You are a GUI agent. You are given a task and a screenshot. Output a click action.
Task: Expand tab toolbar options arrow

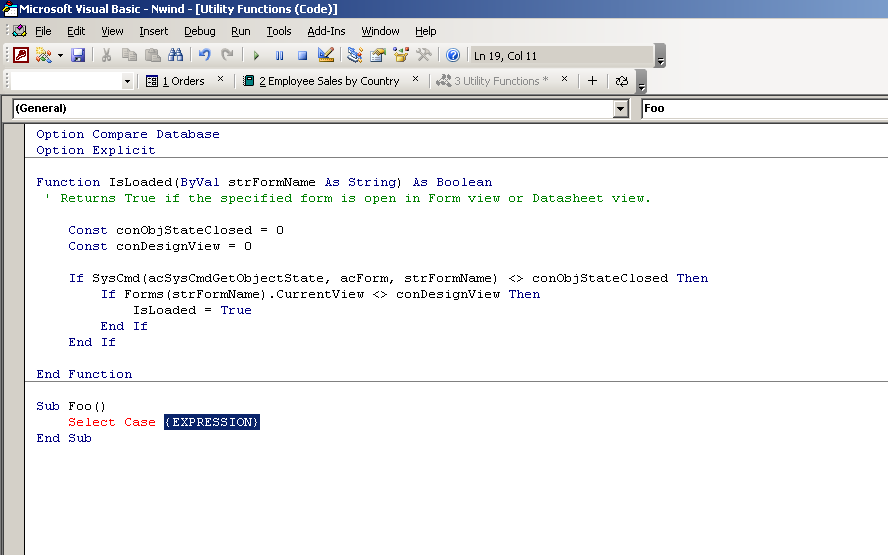click(x=641, y=81)
